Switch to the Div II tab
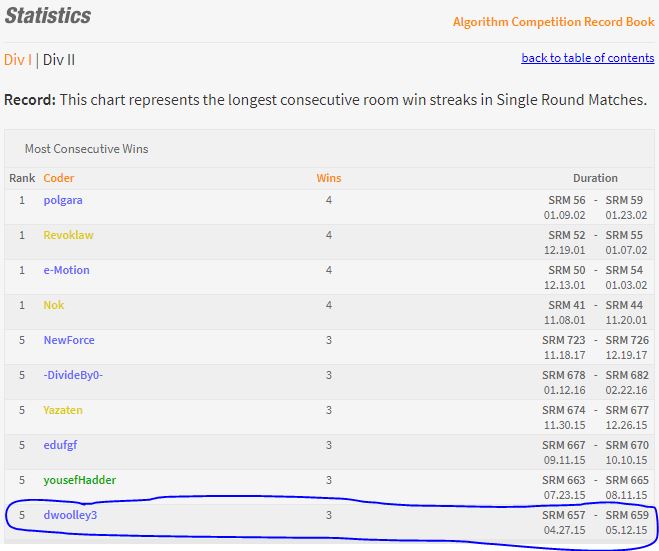659x551 pixels. 59,60
